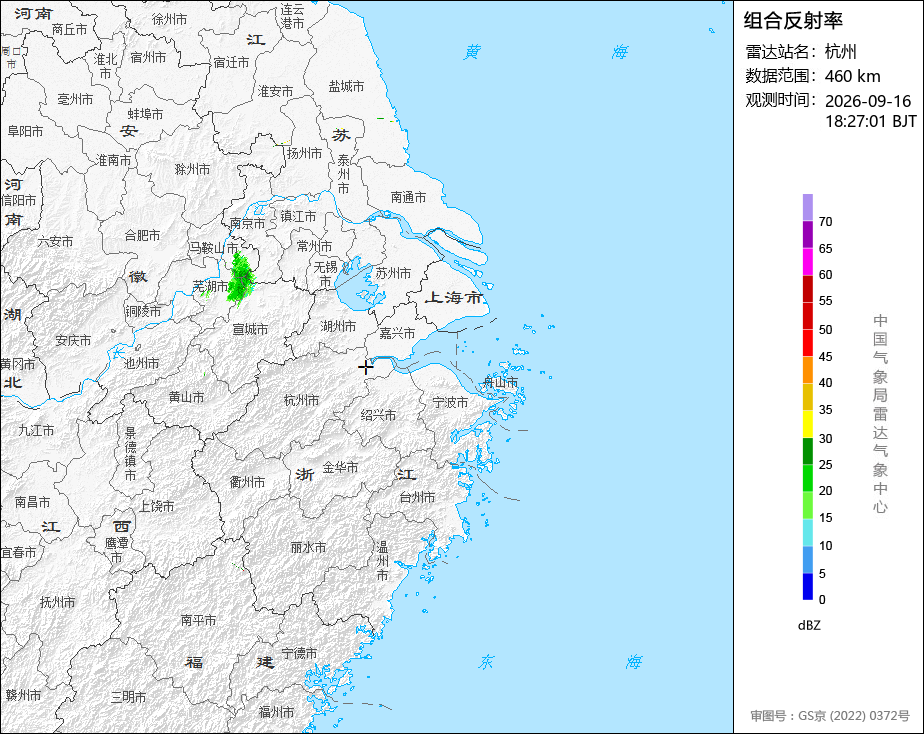Screen dimensions: 924x734
Task: Select the 20 dBZ green legend swatch
Action: (x=807, y=478)
